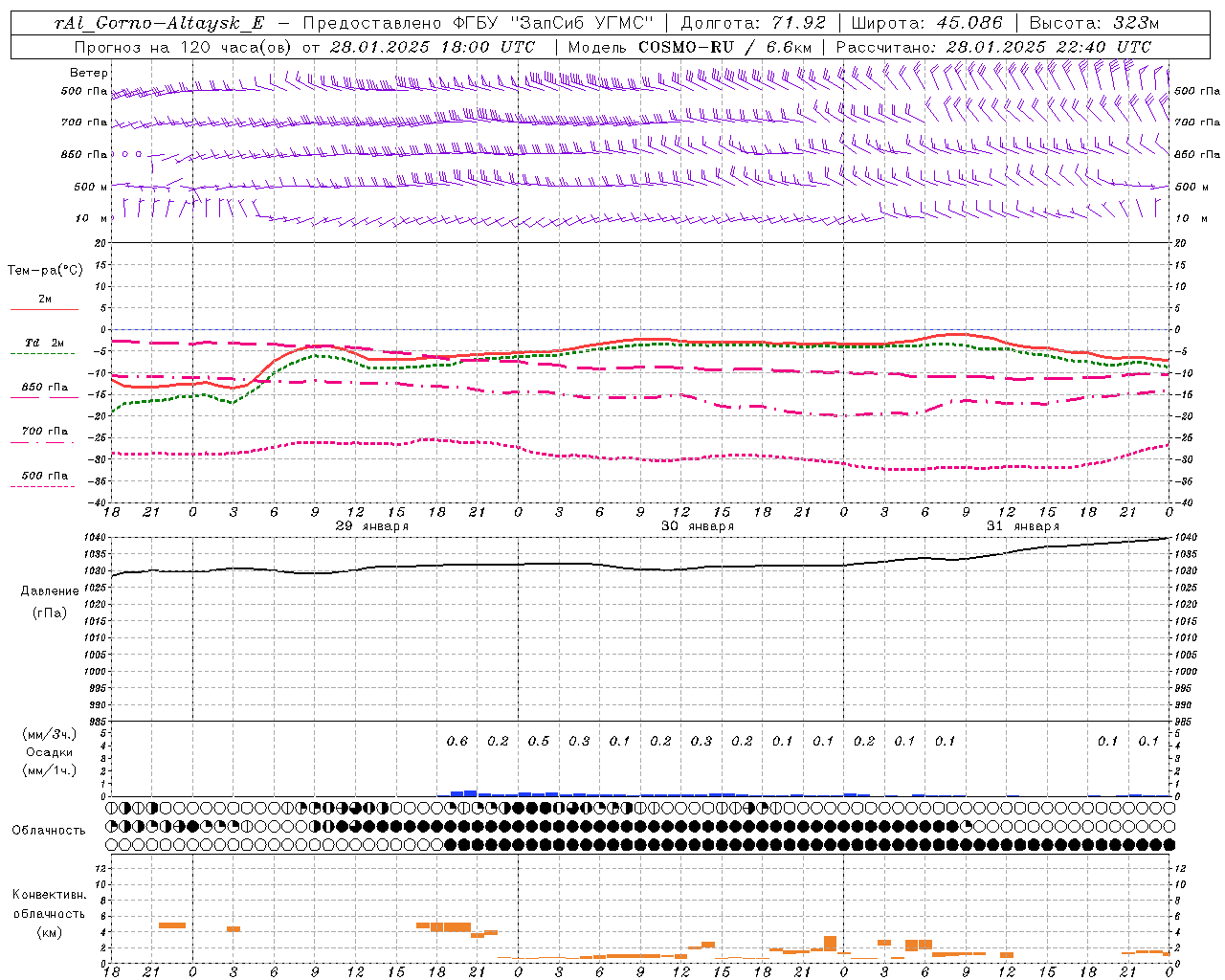Viewport: 1225px width, 980px height.
Task: Select the Долгота: 71.92 value
Action: coord(752,23)
